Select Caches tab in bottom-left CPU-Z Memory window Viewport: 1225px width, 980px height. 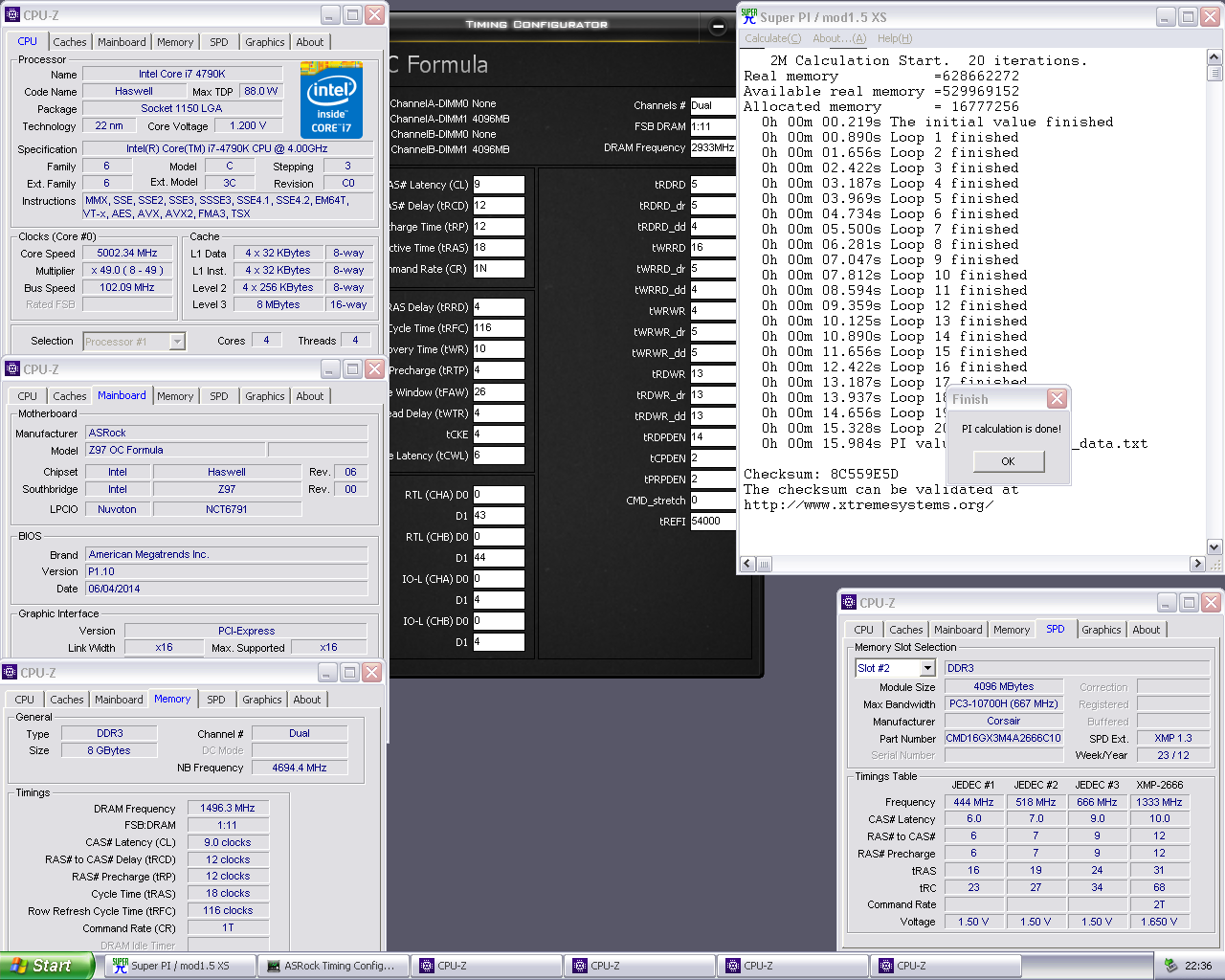click(67, 700)
